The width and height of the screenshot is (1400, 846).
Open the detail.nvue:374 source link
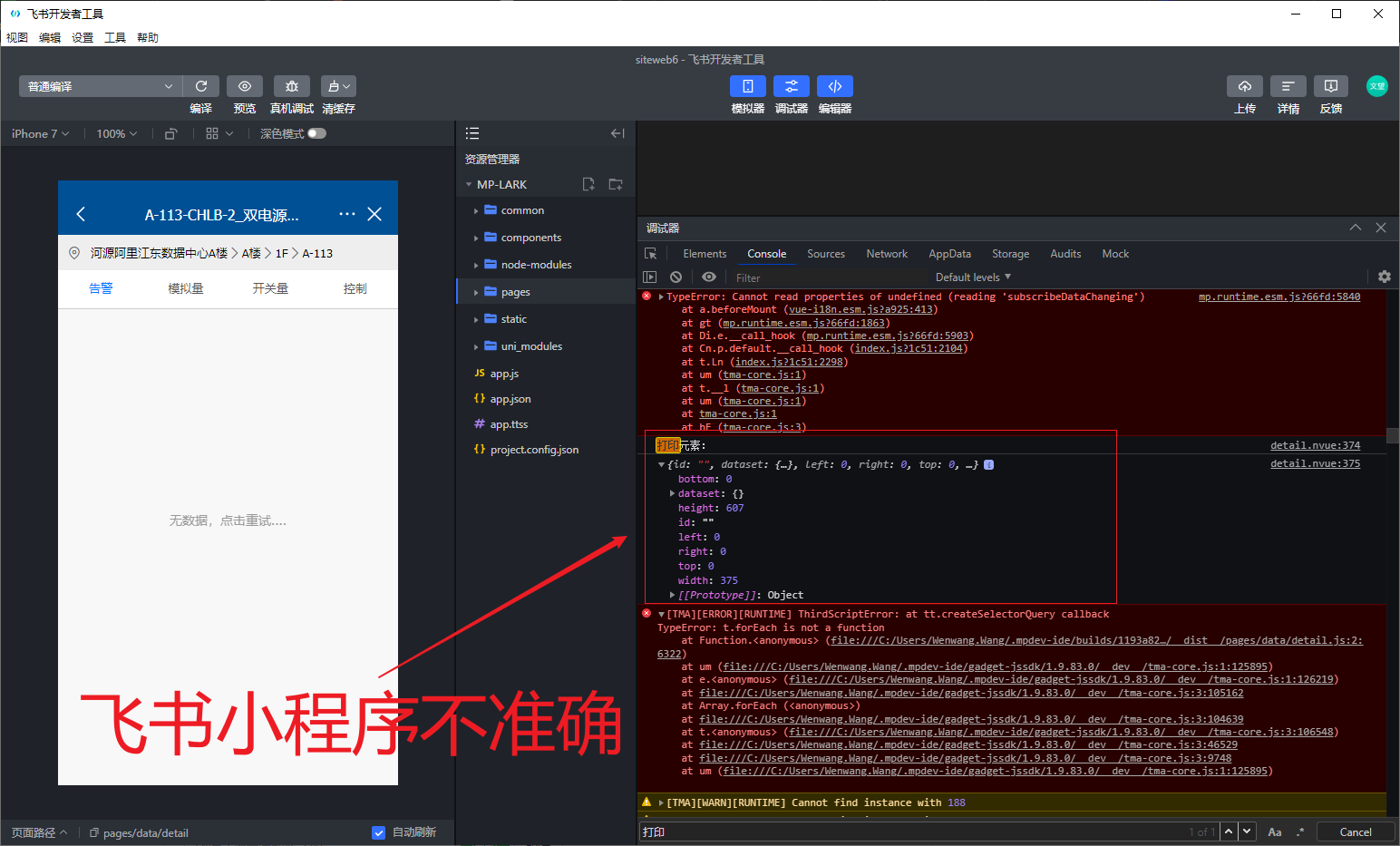click(x=1315, y=445)
